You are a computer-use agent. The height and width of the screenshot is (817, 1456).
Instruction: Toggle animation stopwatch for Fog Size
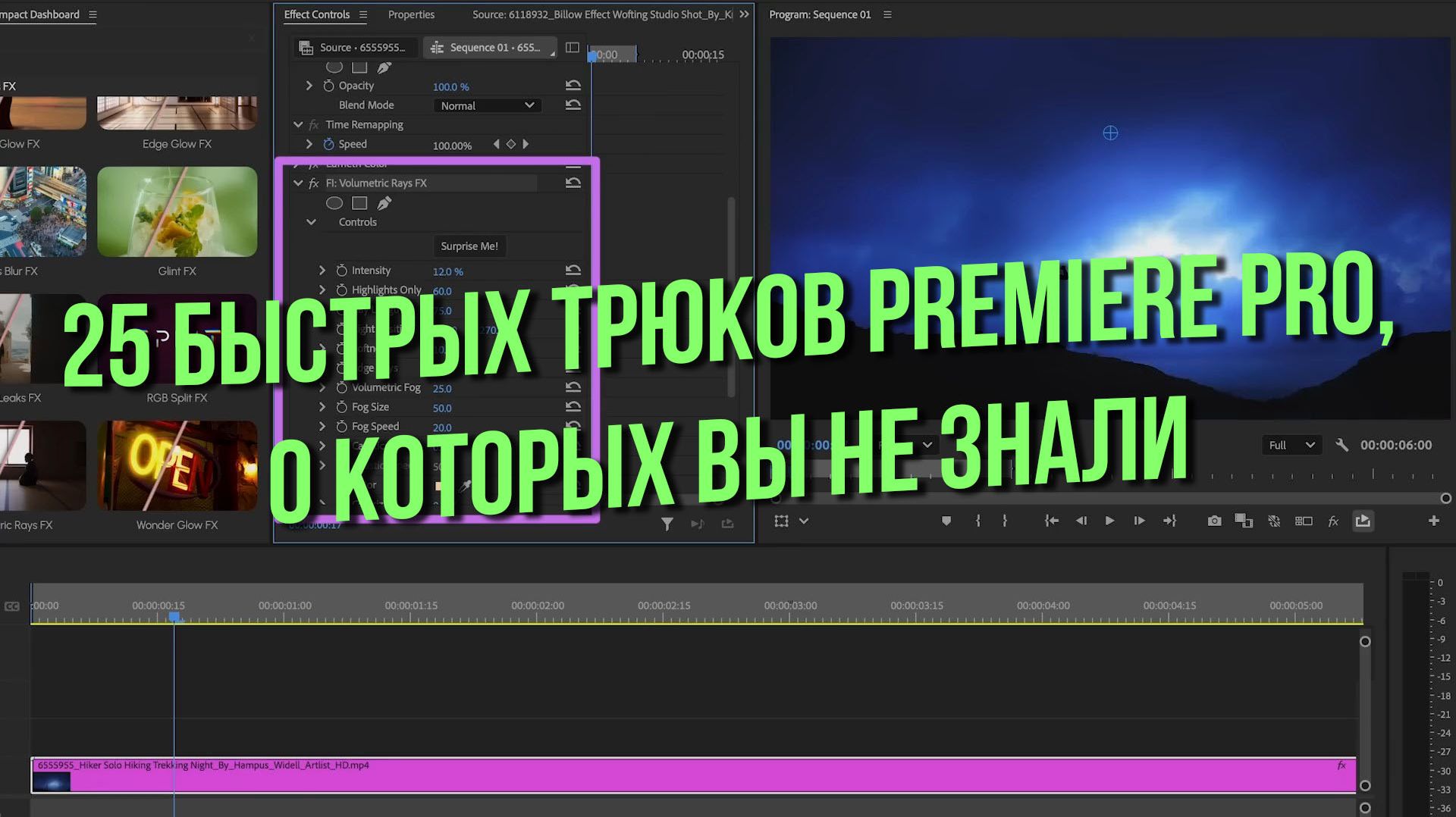click(x=340, y=407)
